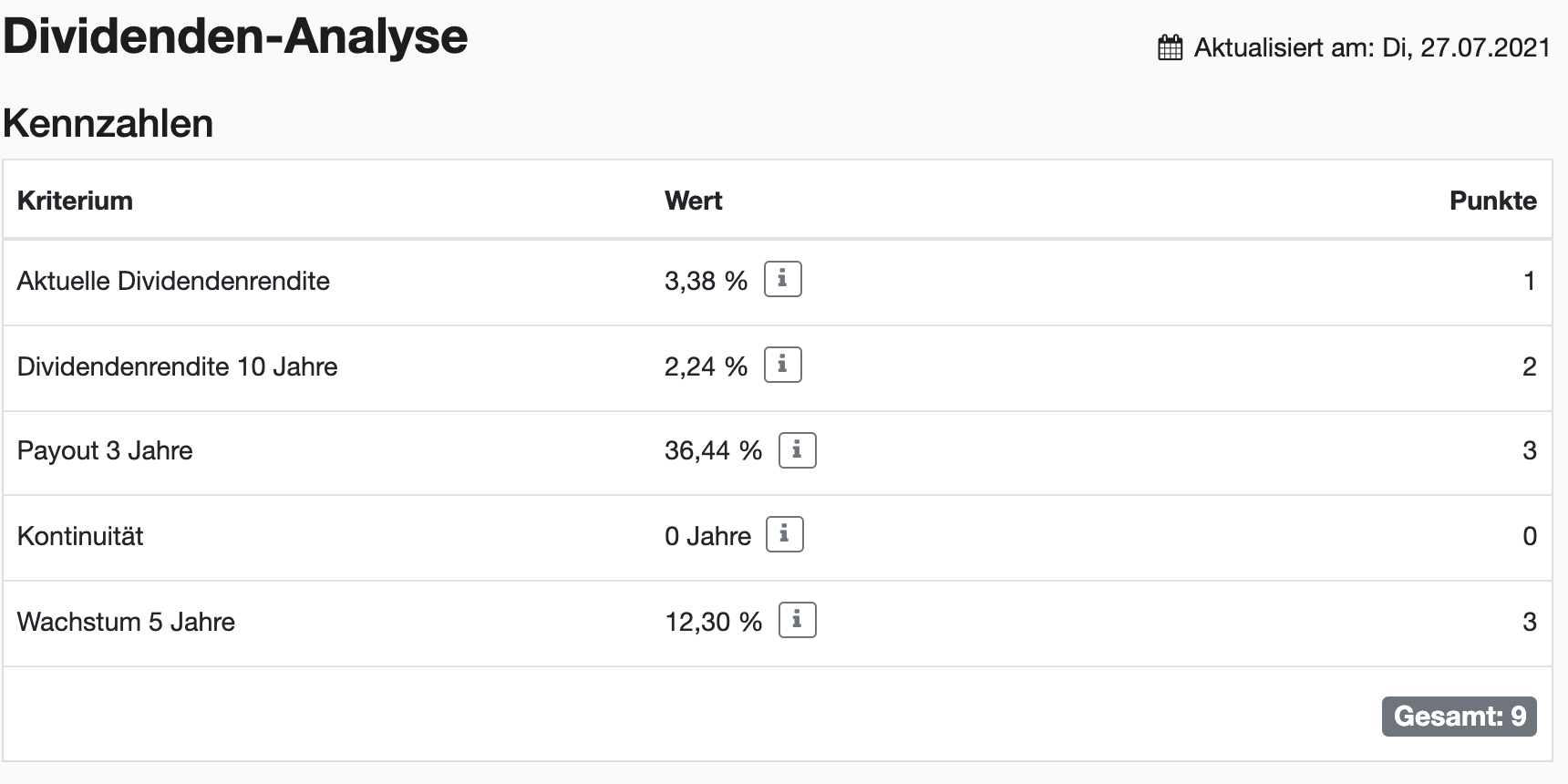Click the Dividenden-Analyse heading
1568x784 pixels.
235,37
